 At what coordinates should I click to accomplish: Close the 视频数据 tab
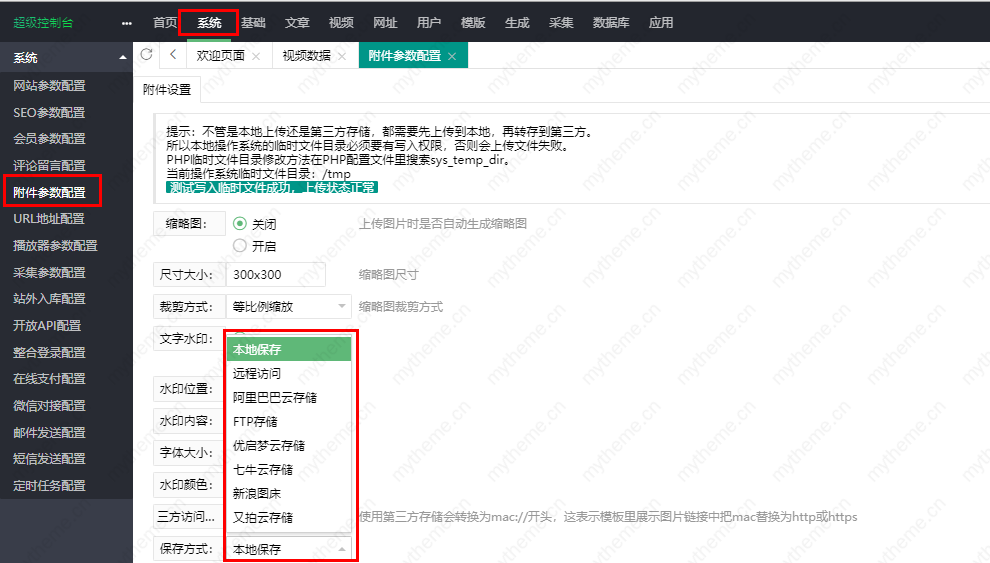tap(342, 57)
